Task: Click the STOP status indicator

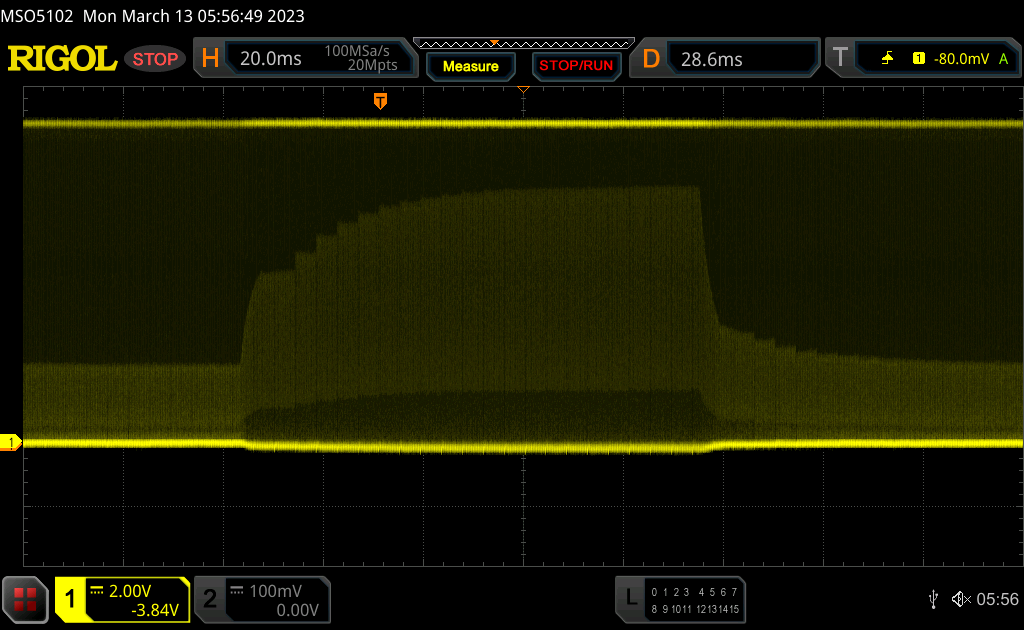Action: (155, 59)
